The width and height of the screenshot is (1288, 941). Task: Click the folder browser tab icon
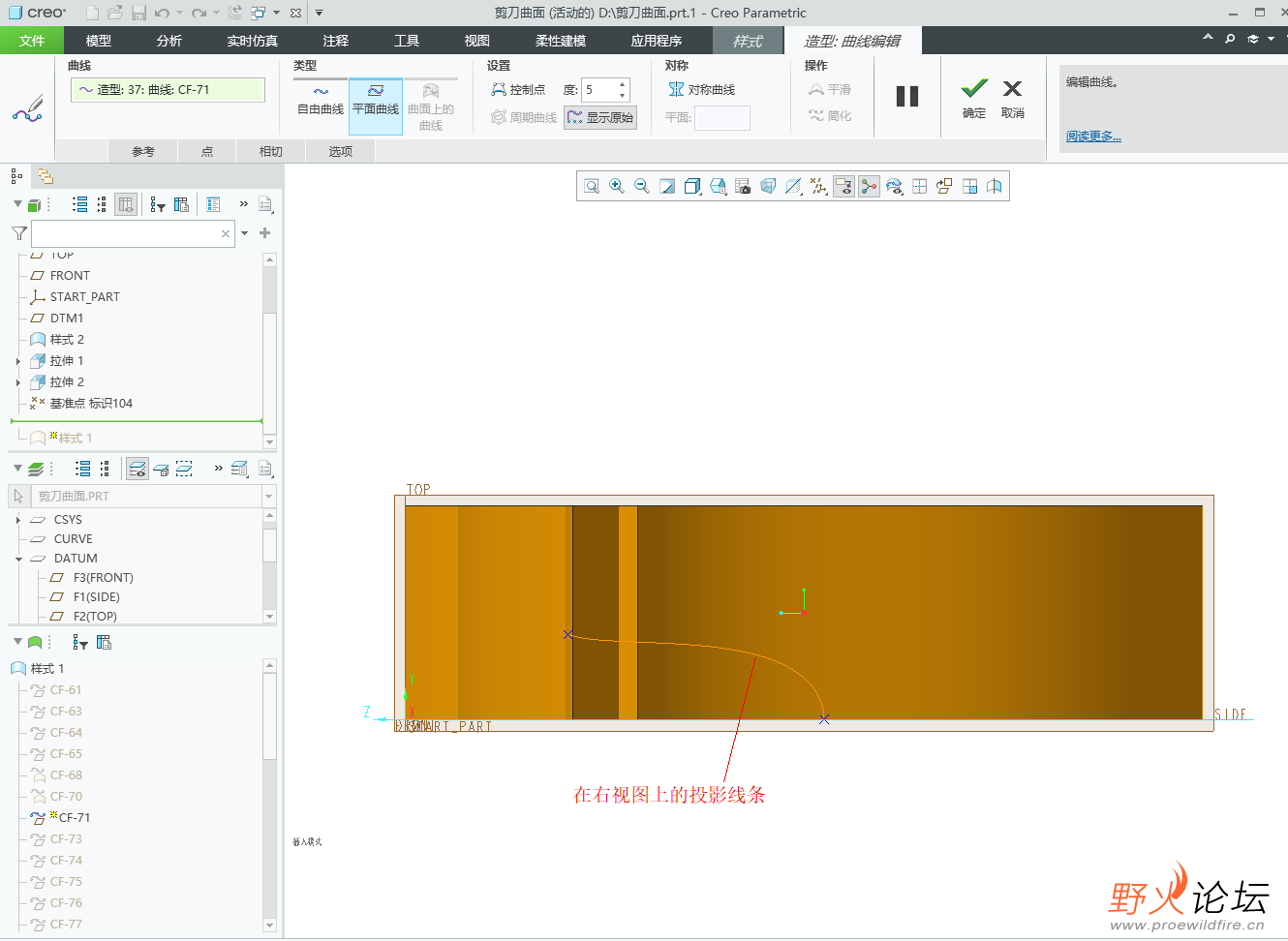46,176
